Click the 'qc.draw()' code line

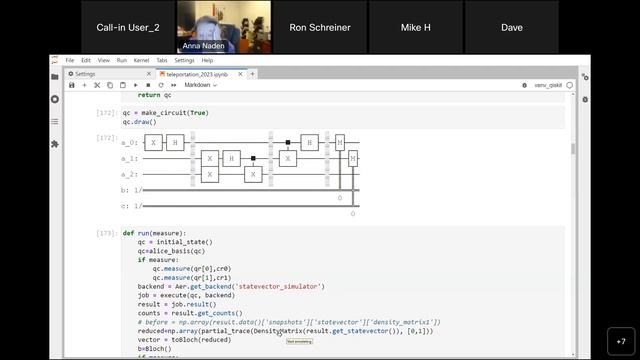pyautogui.click(x=140, y=122)
